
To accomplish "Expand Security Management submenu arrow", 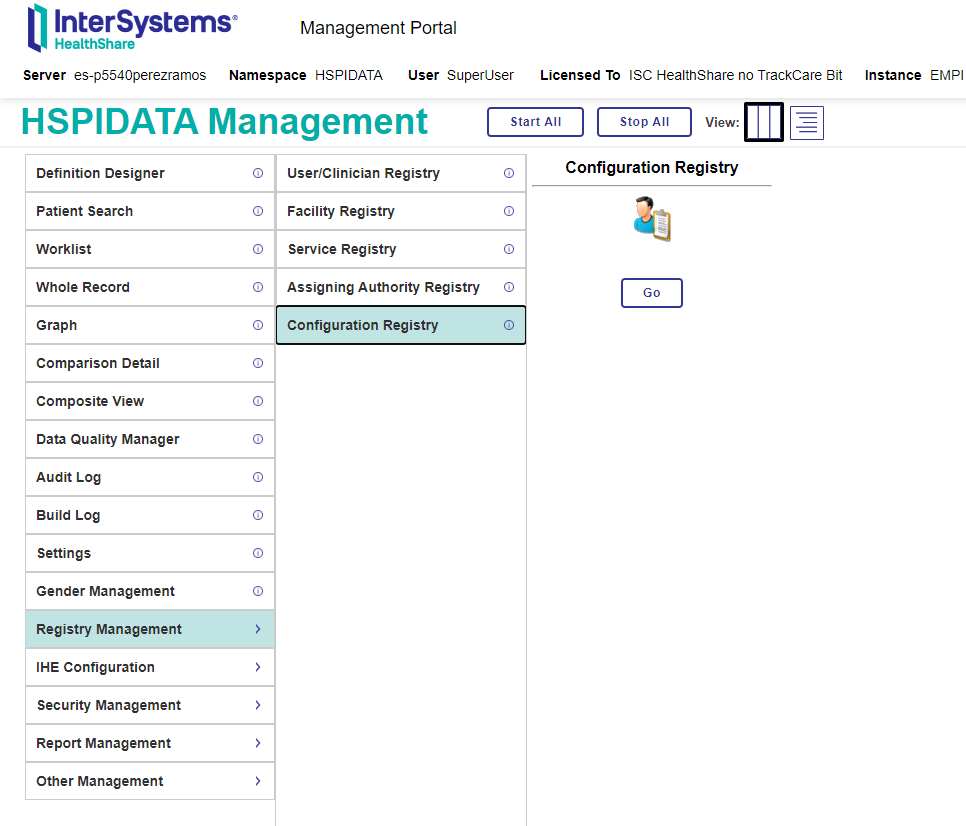I will [x=258, y=705].
